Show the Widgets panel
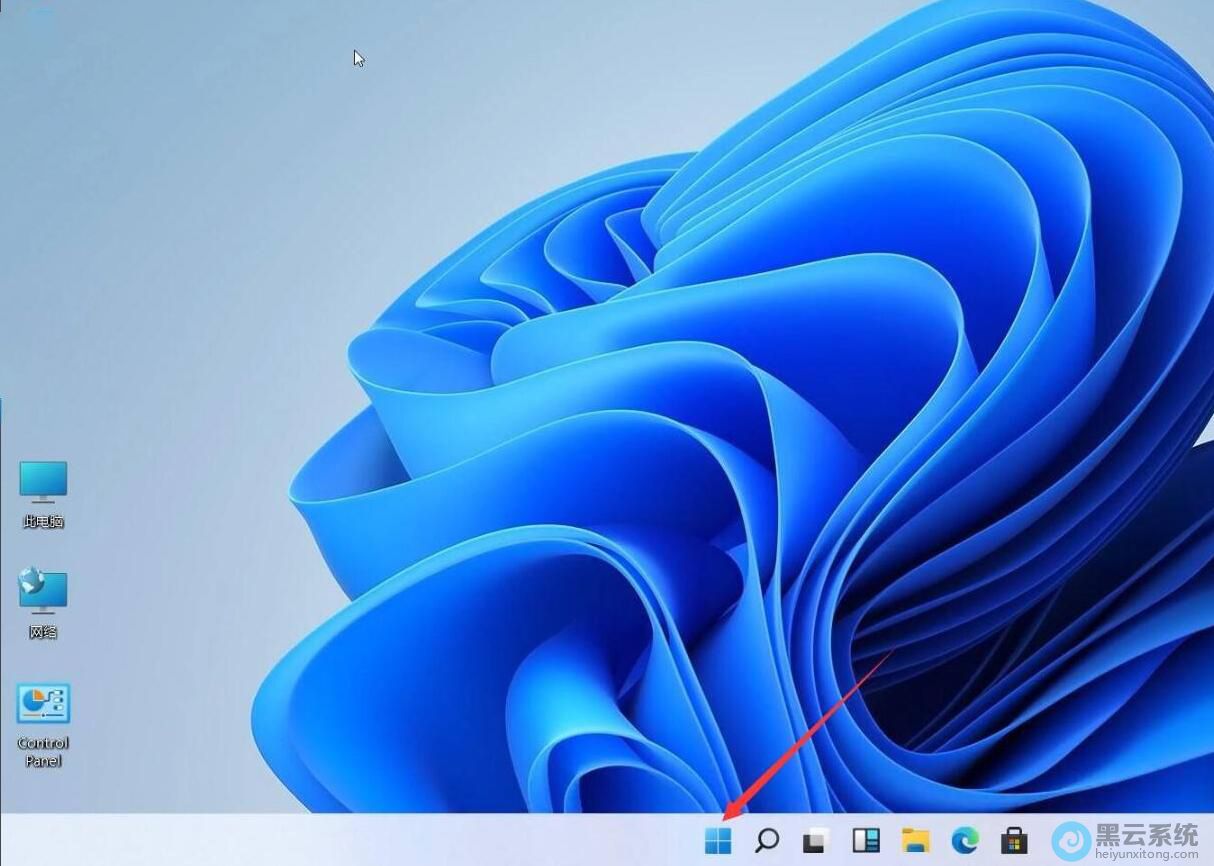Image resolution: width=1214 pixels, height=866 pixels. click(865, 841)
